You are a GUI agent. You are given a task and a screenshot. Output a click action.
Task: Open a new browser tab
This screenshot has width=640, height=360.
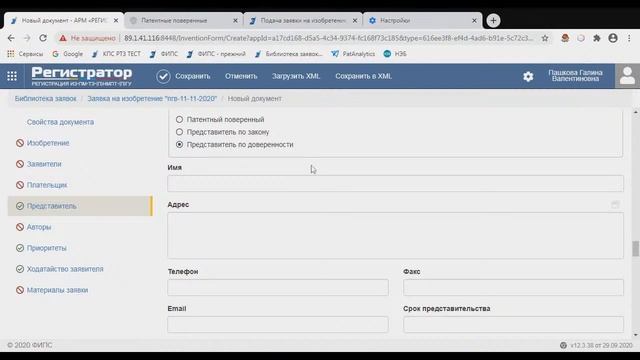point(493,20)
